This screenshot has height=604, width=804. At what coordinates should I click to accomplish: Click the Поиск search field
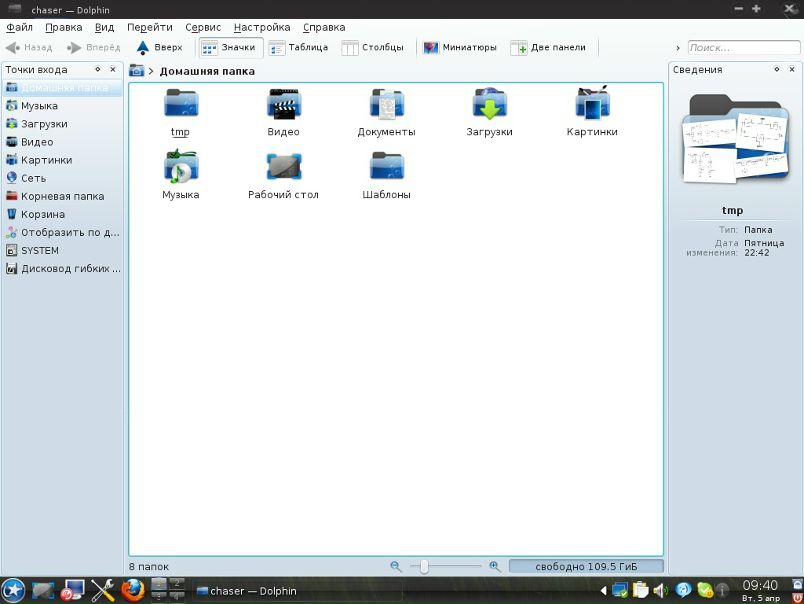pos(742,47)
